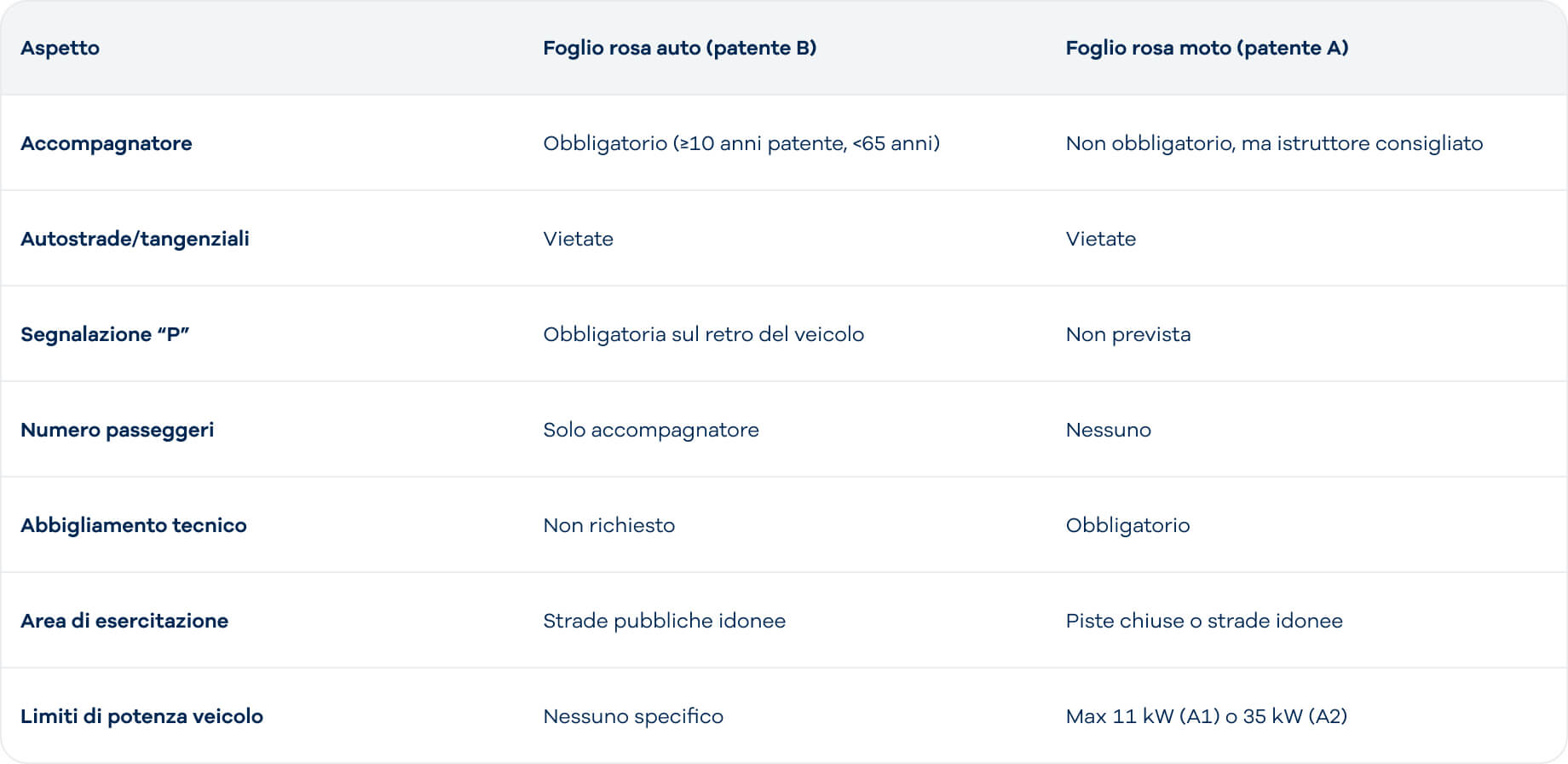Viewport: 1568px width, 764px height.
Task: Click "Obbligatoria sul retro del veicolo" cell
Action: [703, 334]
